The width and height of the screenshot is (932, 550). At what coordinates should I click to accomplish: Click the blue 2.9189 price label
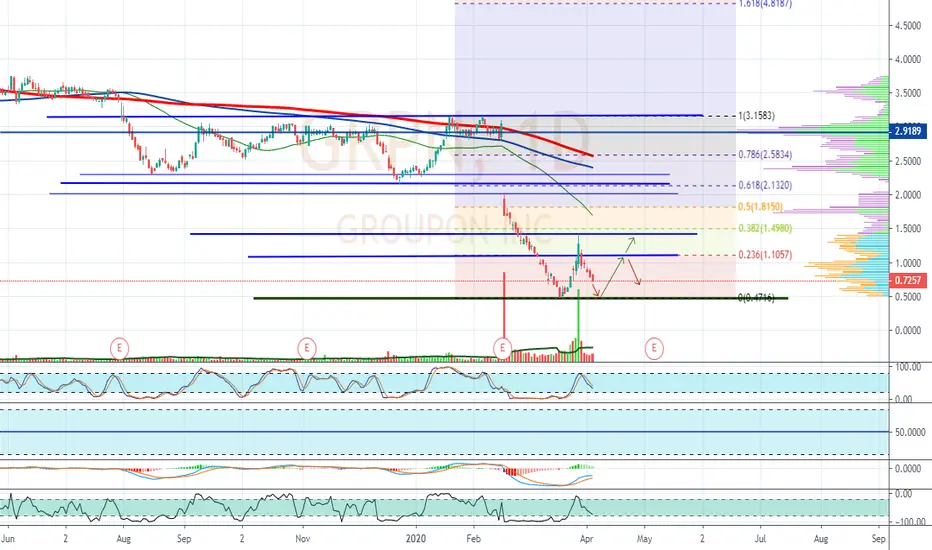908,131
